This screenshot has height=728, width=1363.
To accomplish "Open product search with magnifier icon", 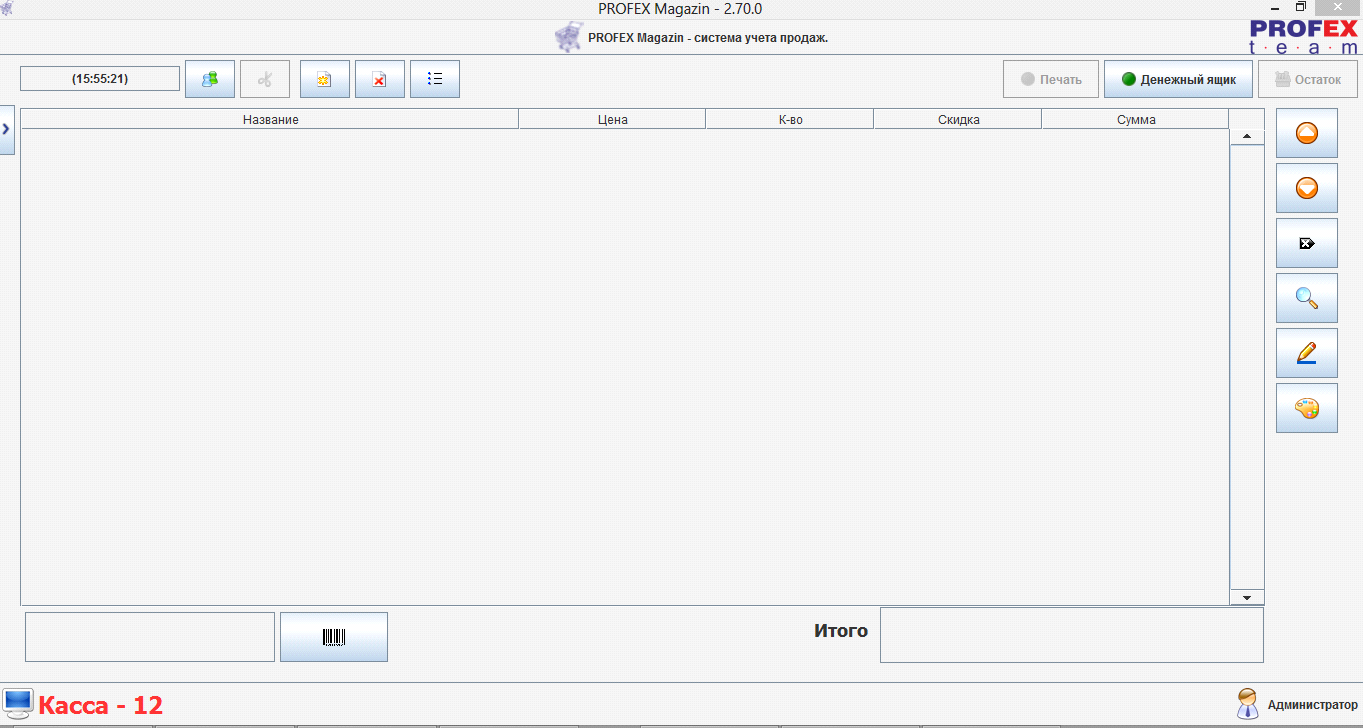I will 1307,298.
